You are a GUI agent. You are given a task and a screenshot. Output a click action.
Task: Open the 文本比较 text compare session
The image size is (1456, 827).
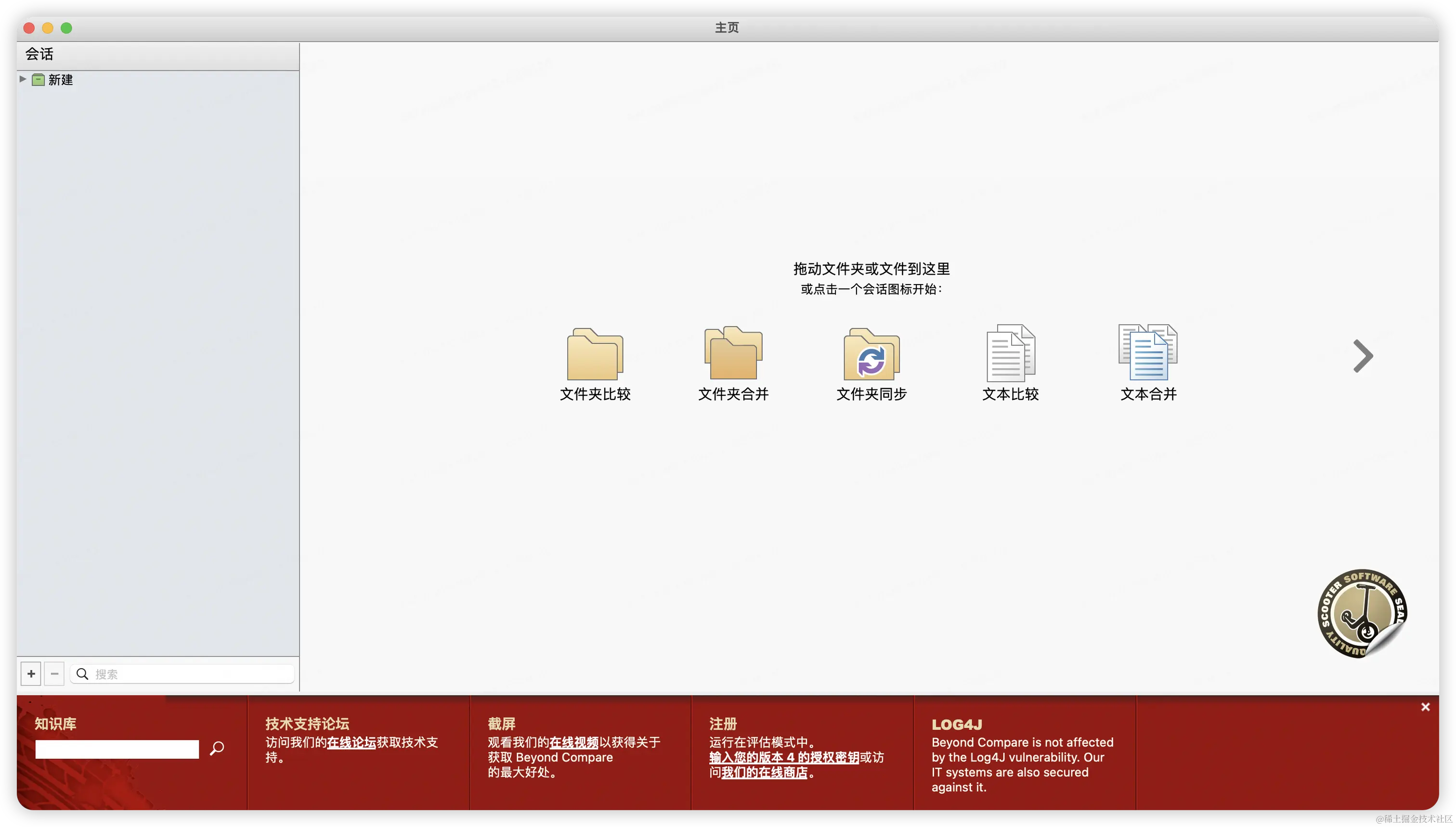(1010, 354)
